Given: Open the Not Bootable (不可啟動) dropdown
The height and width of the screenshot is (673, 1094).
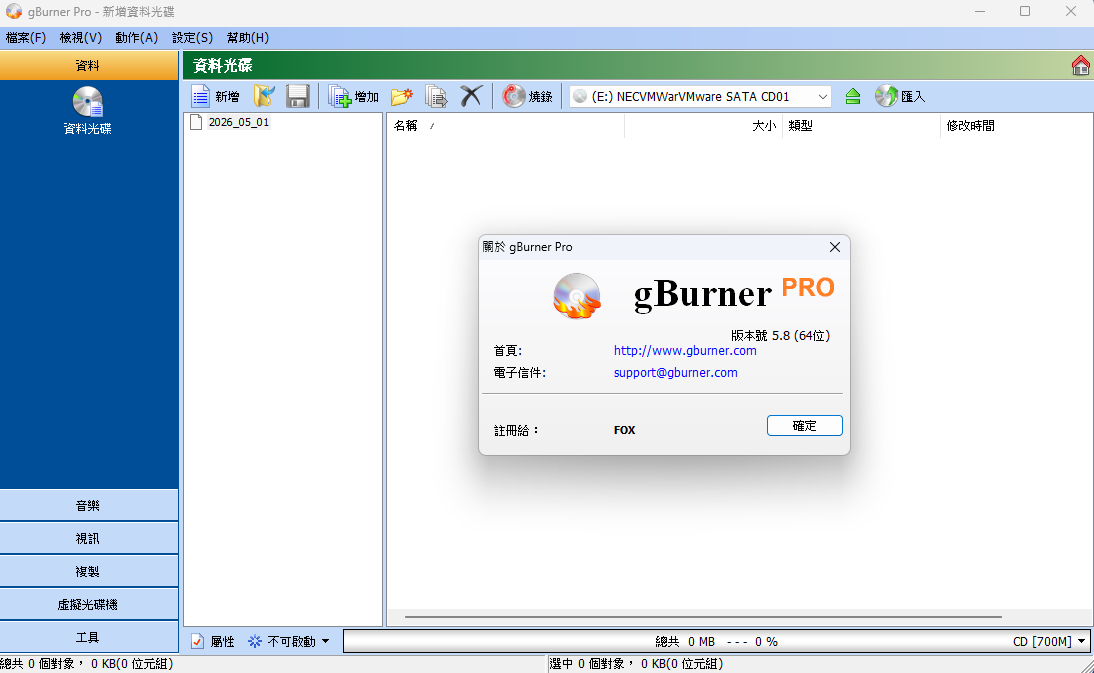Looking at the screenshot, I should pos(325,641).
